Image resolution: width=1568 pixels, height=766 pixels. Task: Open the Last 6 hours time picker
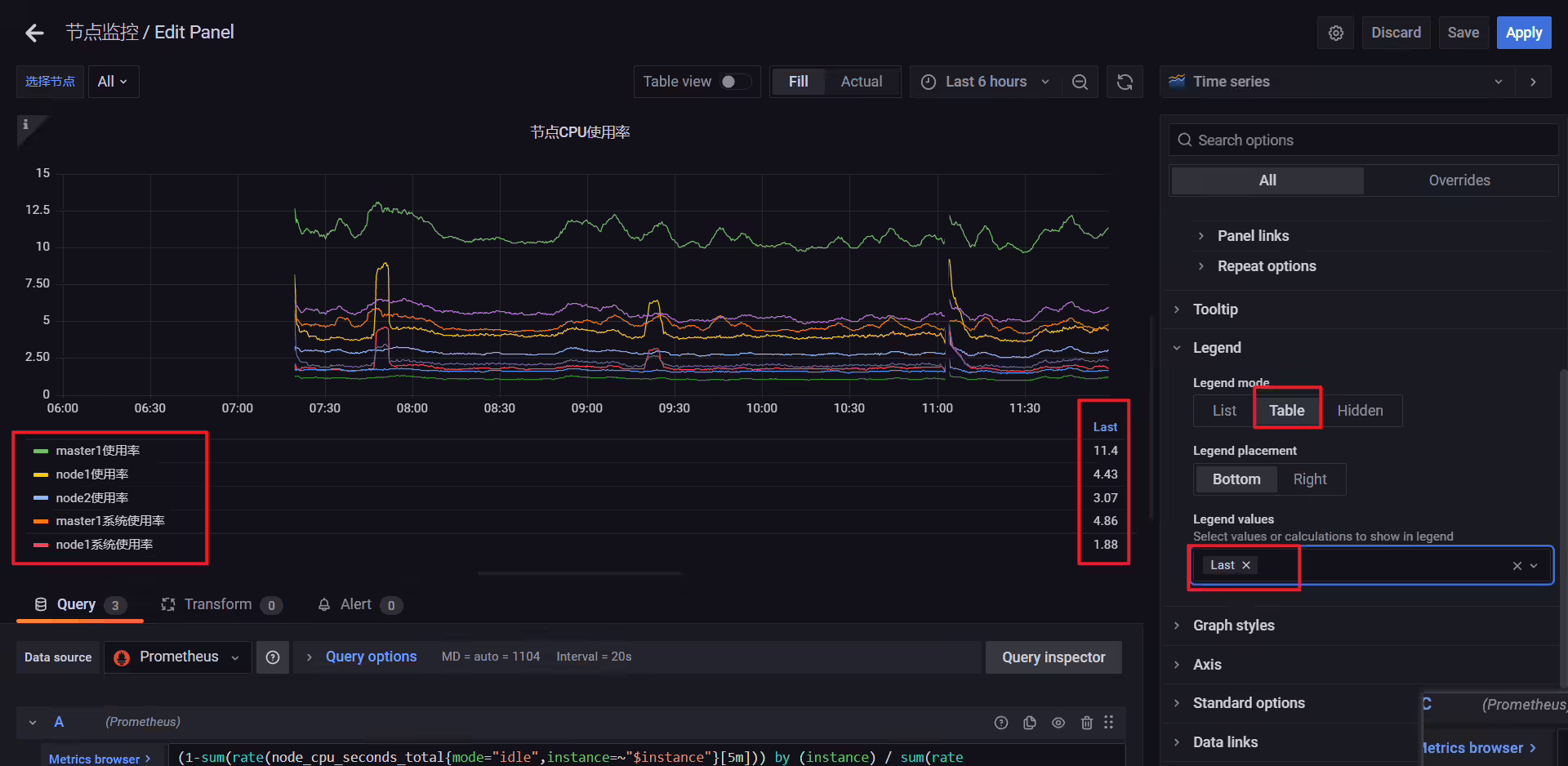coord(986,82)
